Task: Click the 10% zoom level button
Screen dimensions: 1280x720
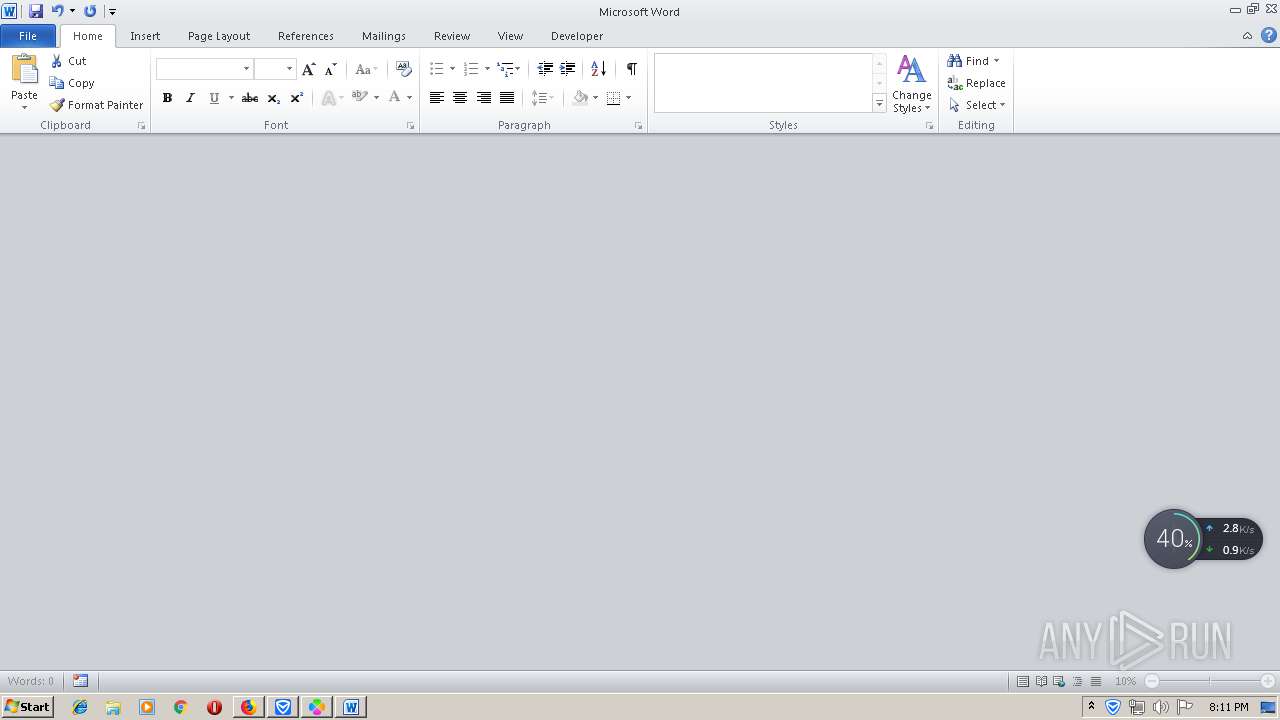Action: 1125,681
